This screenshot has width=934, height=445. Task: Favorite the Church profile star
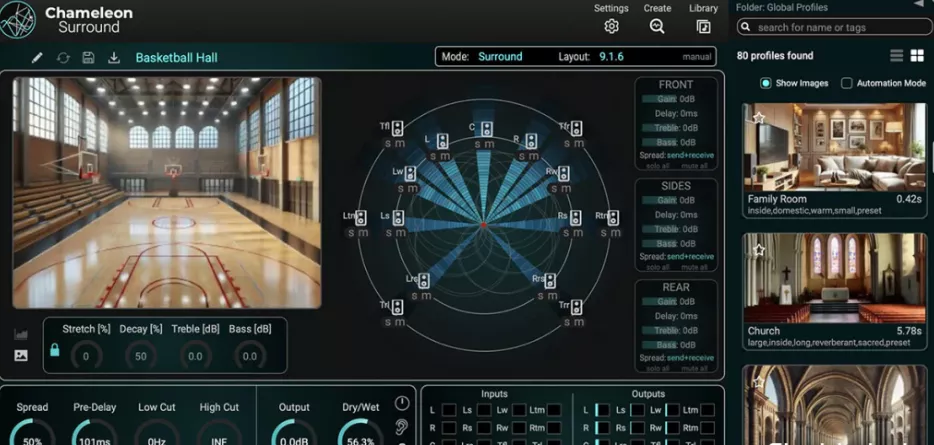tap(758, 250)
